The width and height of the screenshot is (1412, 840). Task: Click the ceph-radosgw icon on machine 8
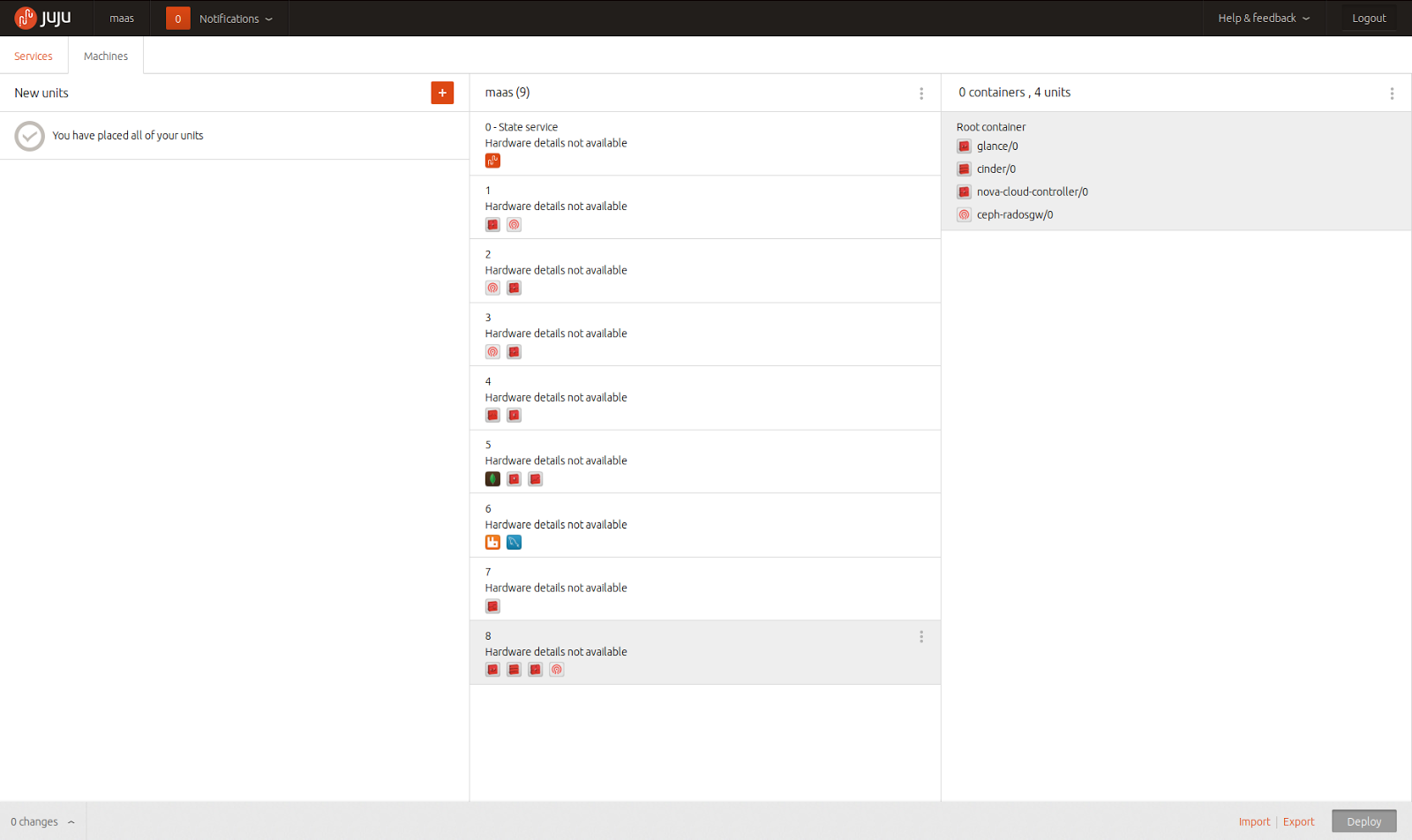point(556,670)
